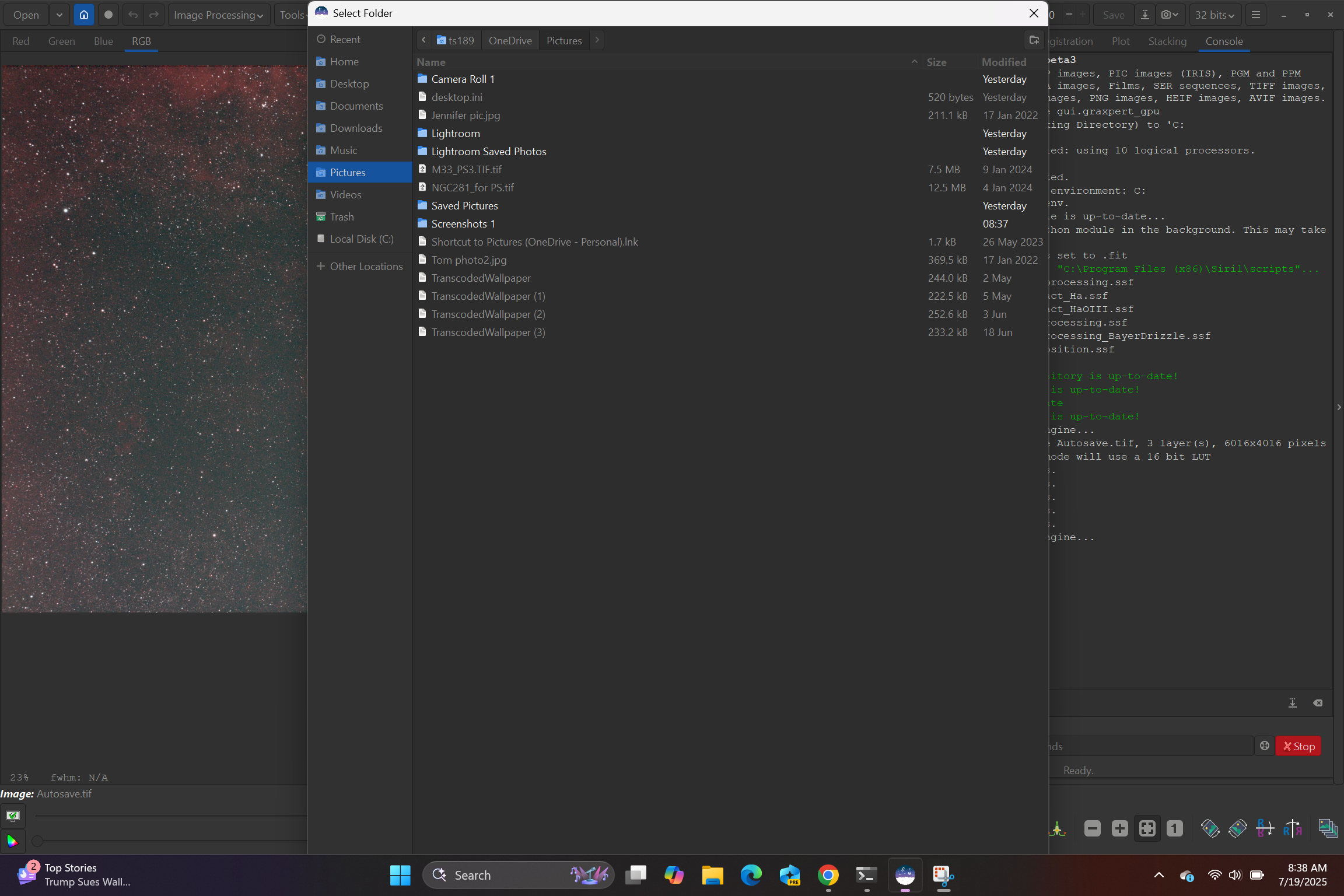Expand the right panel collapse arrow
The height and width of the screenshot is (896, 1344).
1339,407
